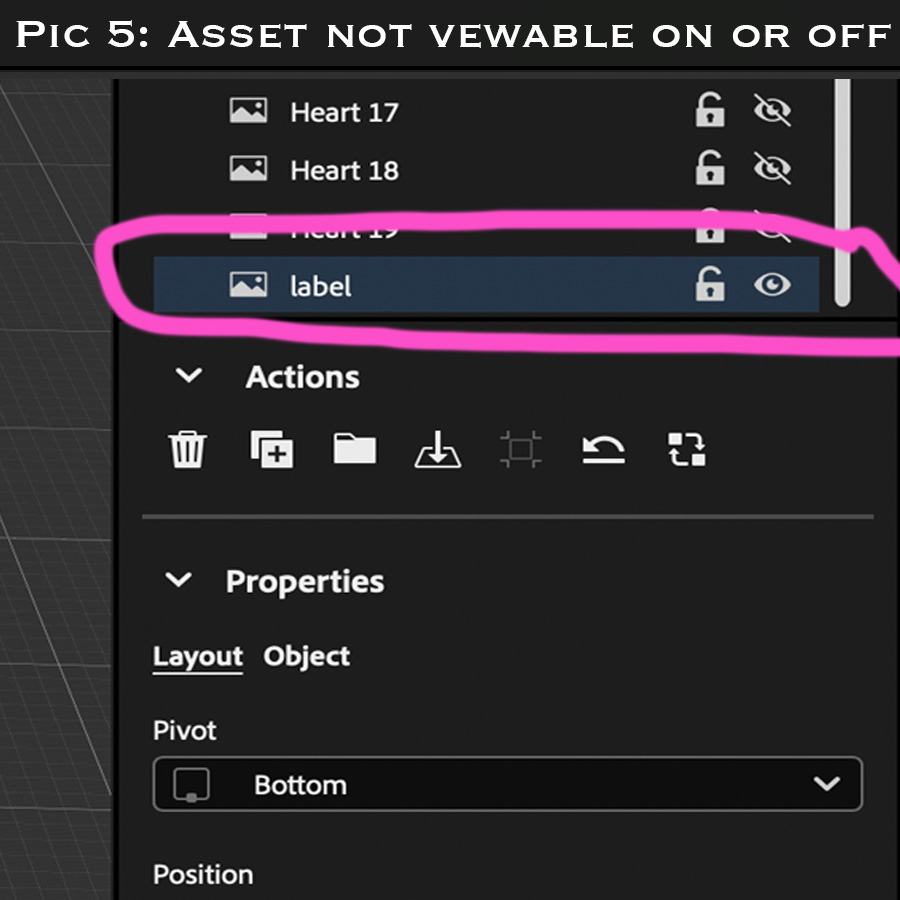Screen dimensions: 900x900
Task: Switch to the Object properties tab
Action: 305,656
